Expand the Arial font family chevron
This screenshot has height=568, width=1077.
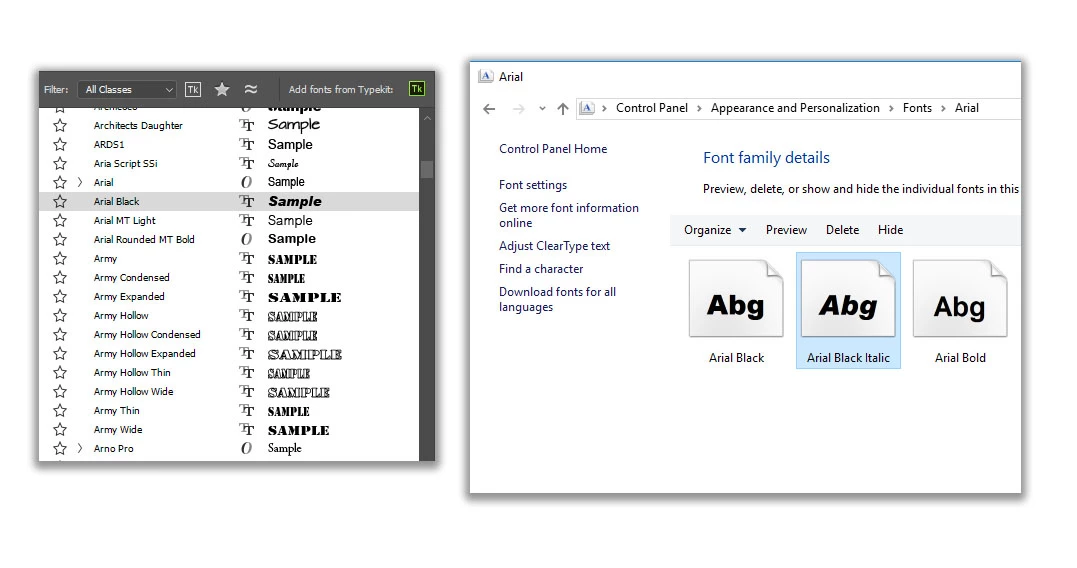(x=80, y=182)
